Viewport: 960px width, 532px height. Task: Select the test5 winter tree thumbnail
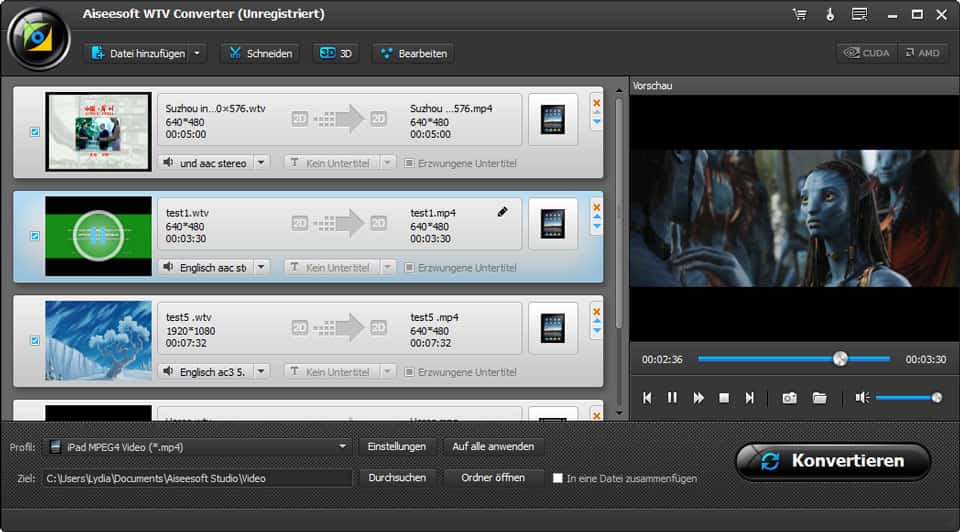pyautogui.click(x=98, y=340)
